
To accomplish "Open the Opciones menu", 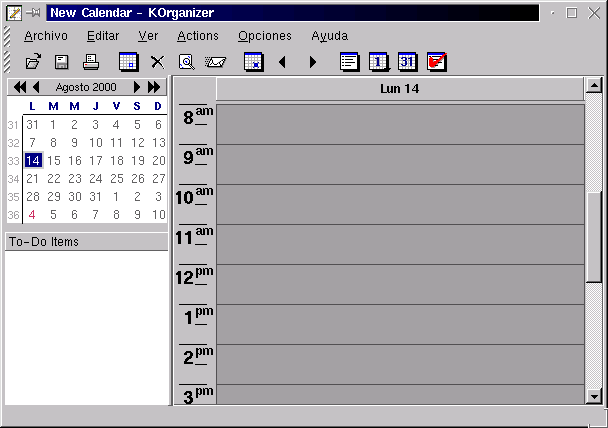I will click(x=265, y=36).
